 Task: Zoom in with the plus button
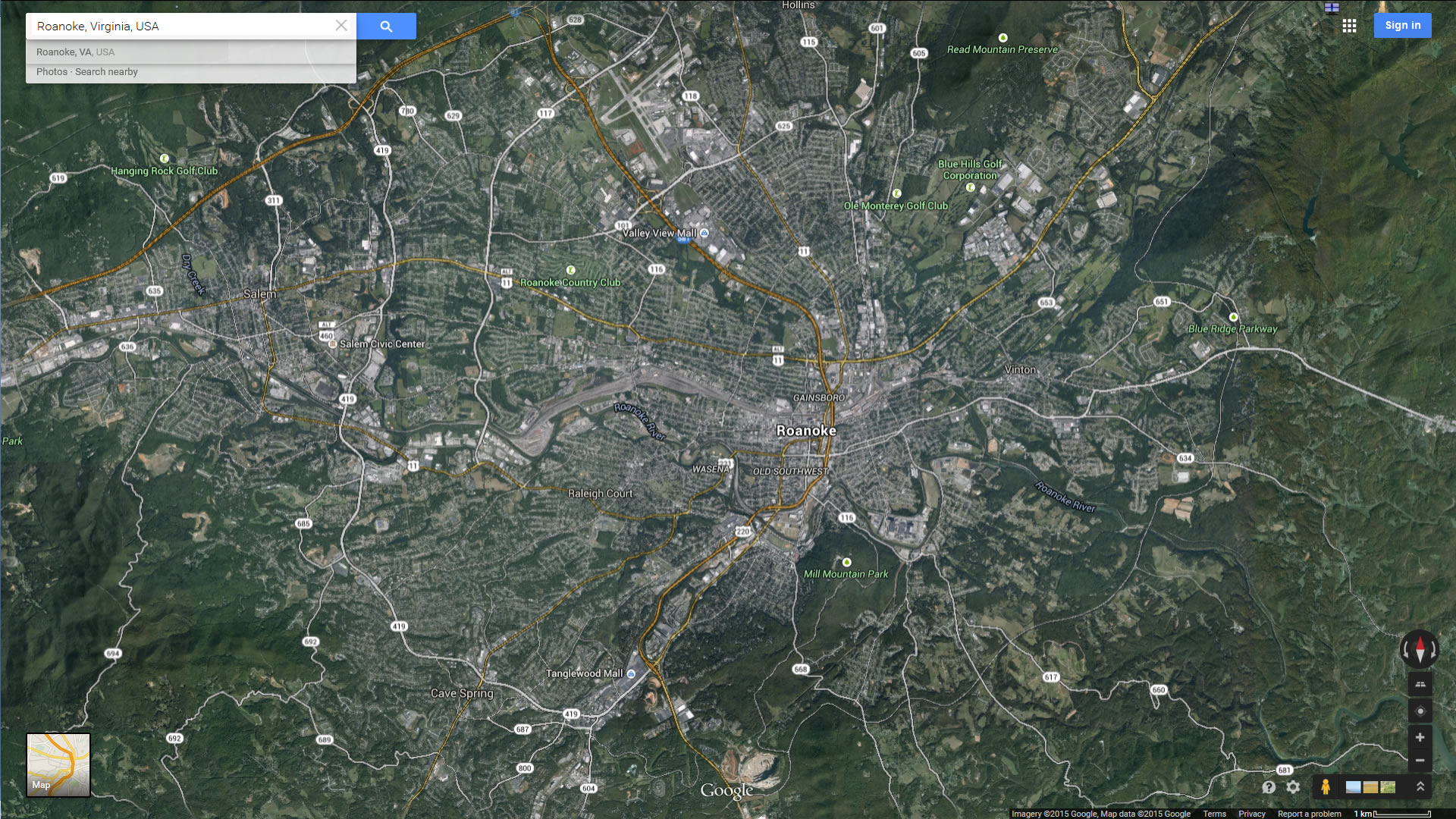[x=1420, y=737]
